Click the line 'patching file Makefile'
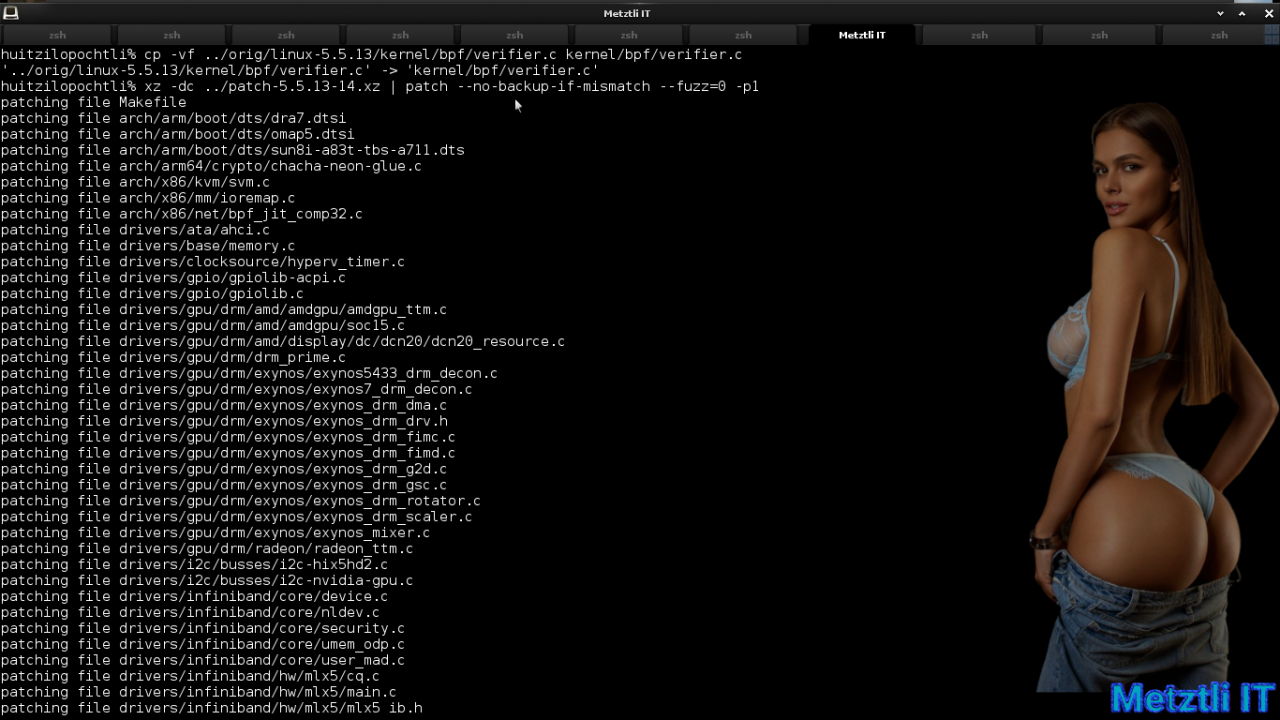This screenshot has width=1280, height=720. (93, 102)
